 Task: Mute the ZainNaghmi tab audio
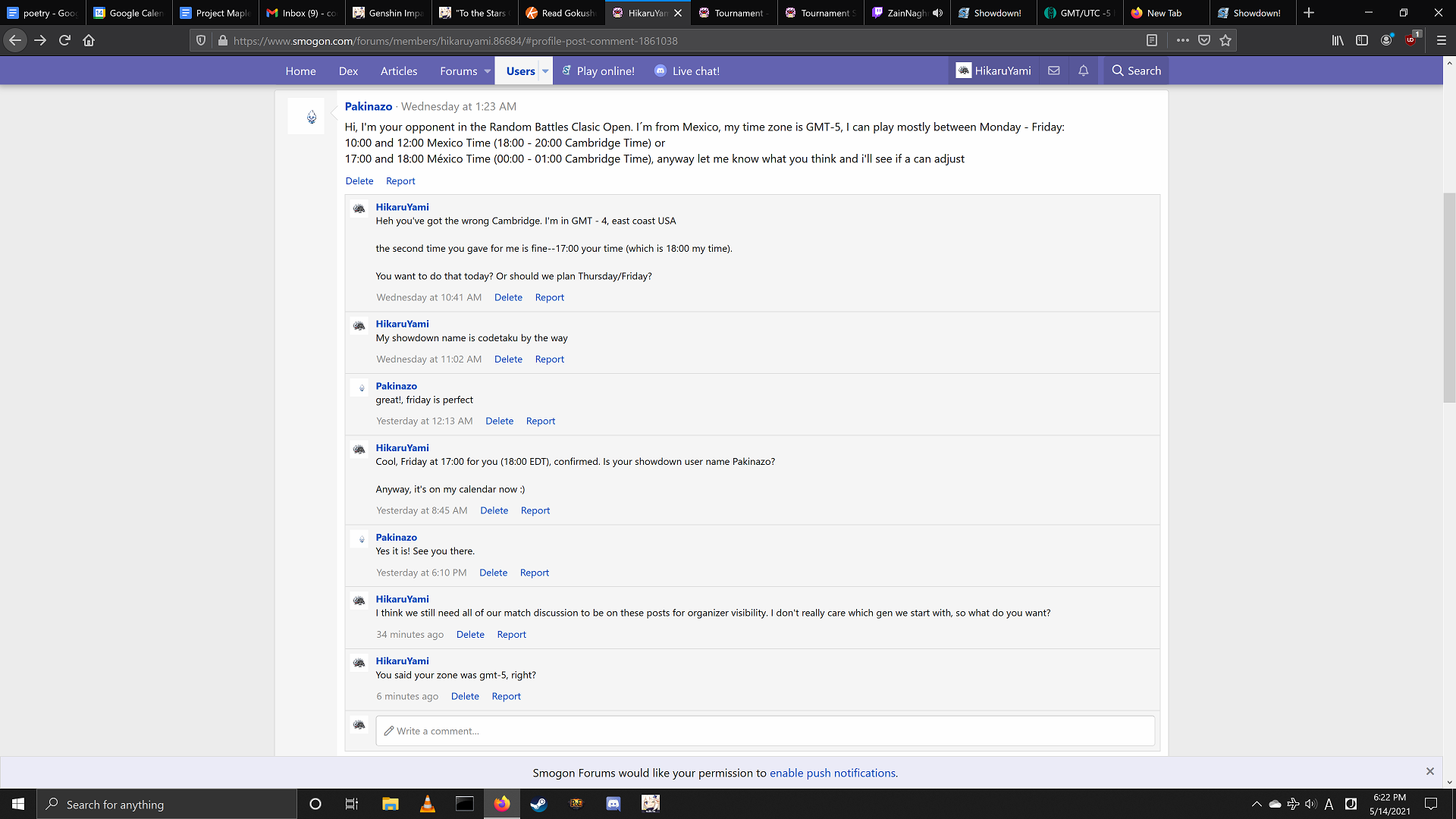(938, 13)
